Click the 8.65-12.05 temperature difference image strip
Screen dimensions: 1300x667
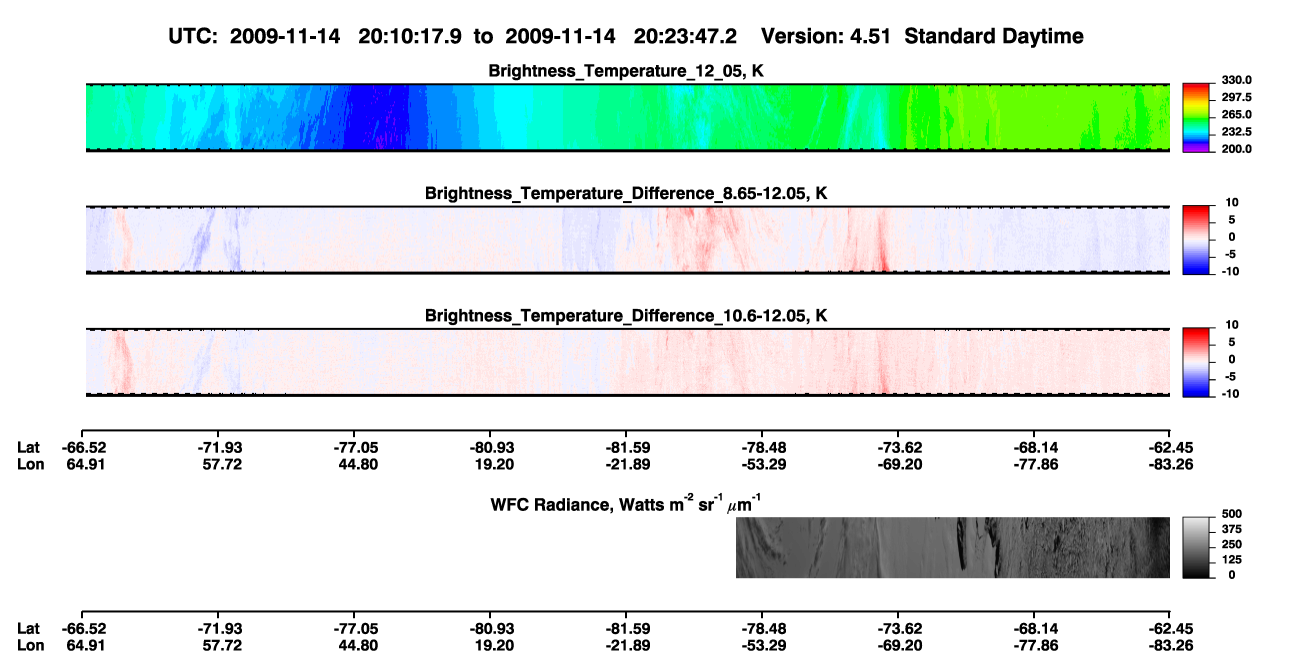(628, 240)
